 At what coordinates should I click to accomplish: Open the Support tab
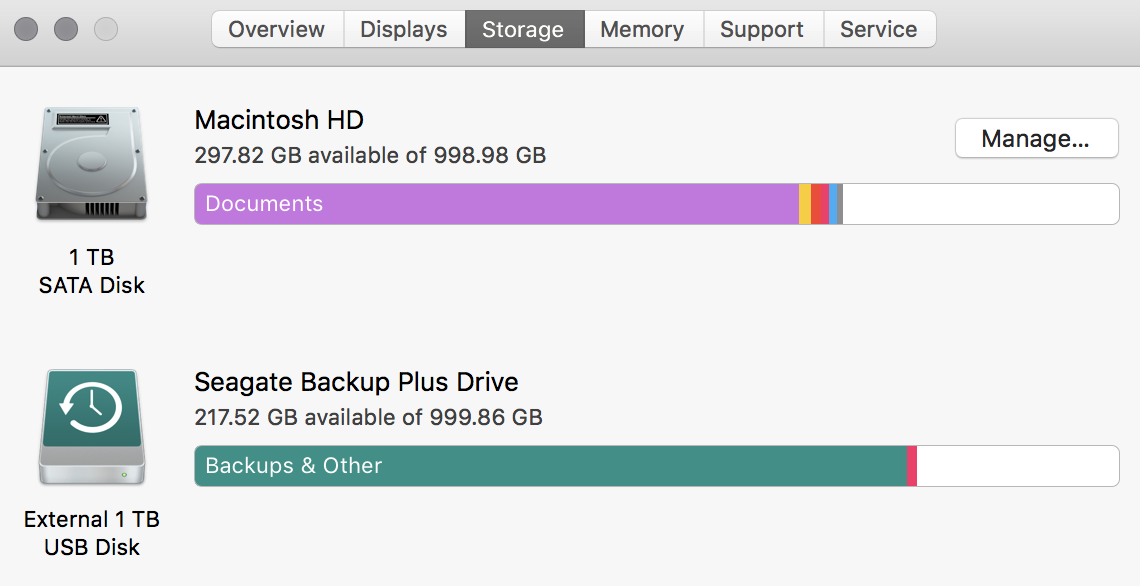click(x=763, y=29)
